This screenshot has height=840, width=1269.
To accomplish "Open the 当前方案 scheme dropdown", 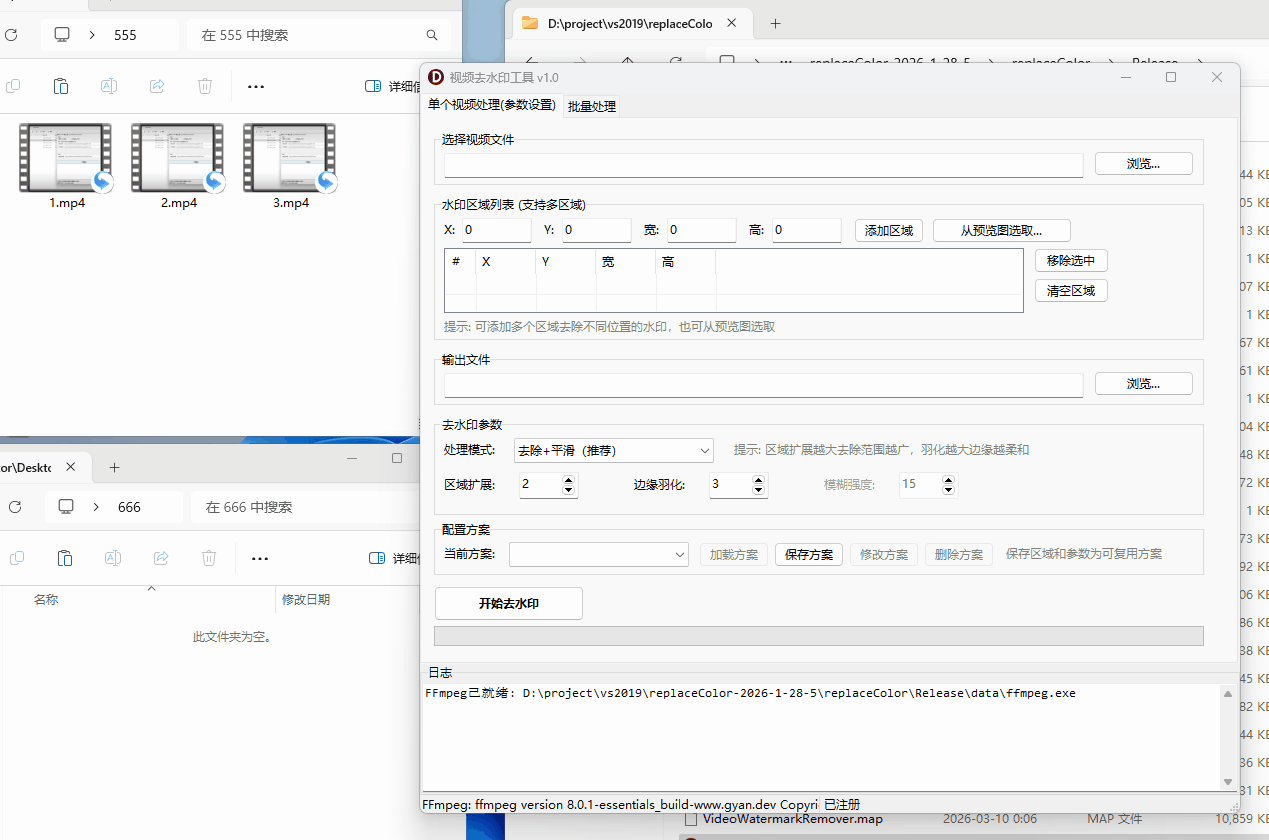I will [x=598, y=554].
